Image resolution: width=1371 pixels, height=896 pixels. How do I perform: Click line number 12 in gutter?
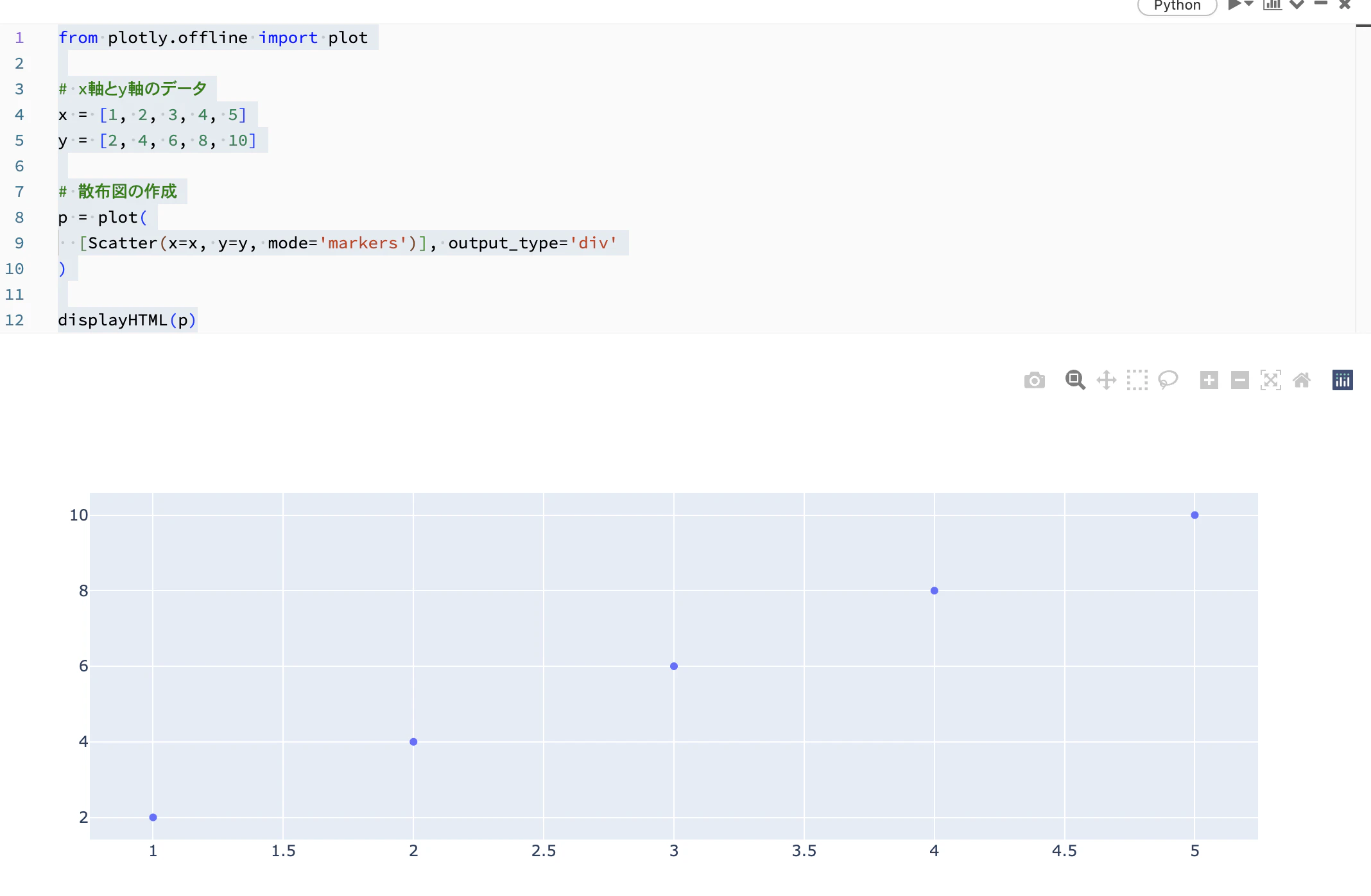pyautogui.click(x=14, y=320)
